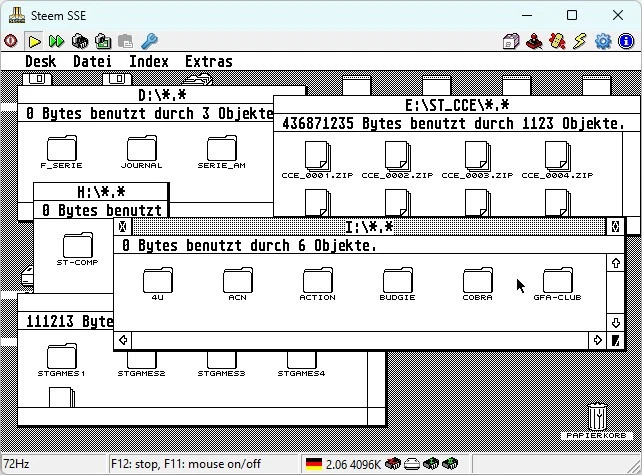Image resolution: width=642 pixels, height=475 pixels.
Task: Click '436871235 Bytes benutzt durch 1123 Objekte' info line
Action: pyautogui.click(x=453, y=123)
